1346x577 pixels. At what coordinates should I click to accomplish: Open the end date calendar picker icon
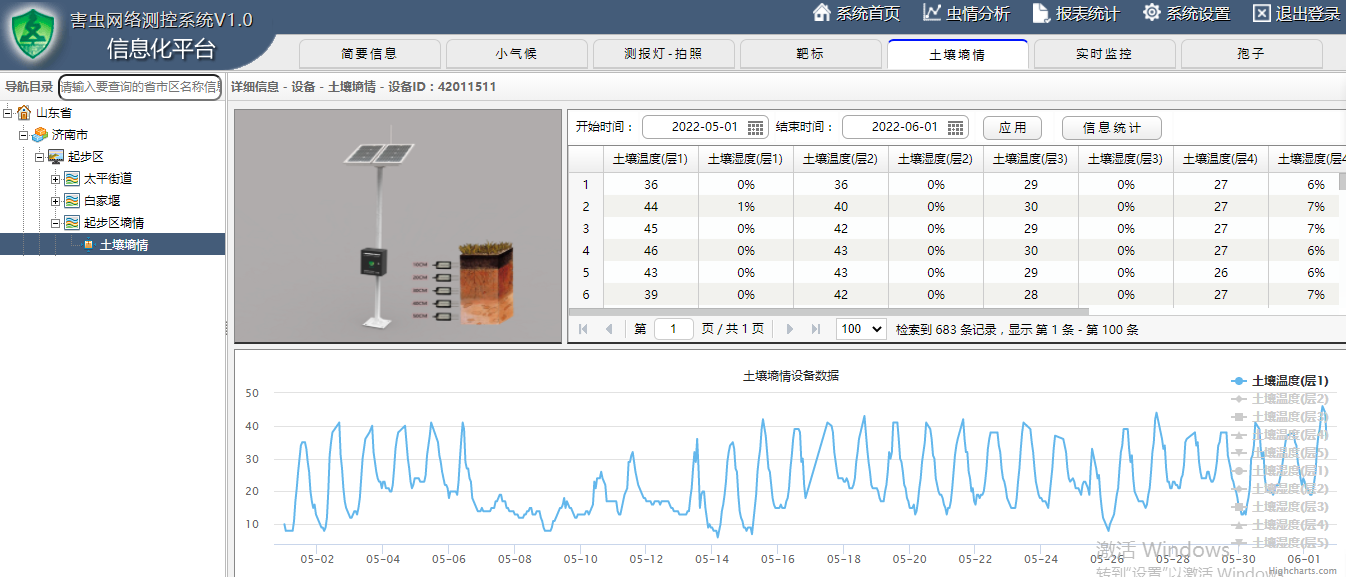pos(956,128)
